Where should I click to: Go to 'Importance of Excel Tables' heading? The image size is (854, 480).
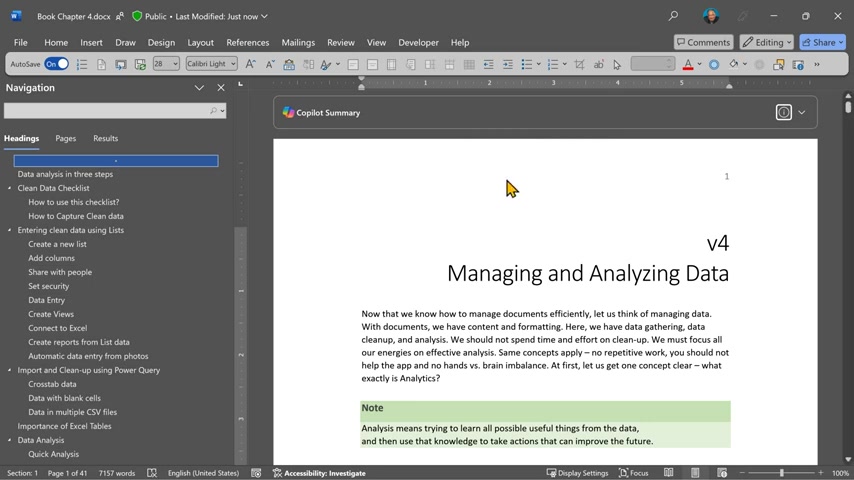tap(64, 426)
